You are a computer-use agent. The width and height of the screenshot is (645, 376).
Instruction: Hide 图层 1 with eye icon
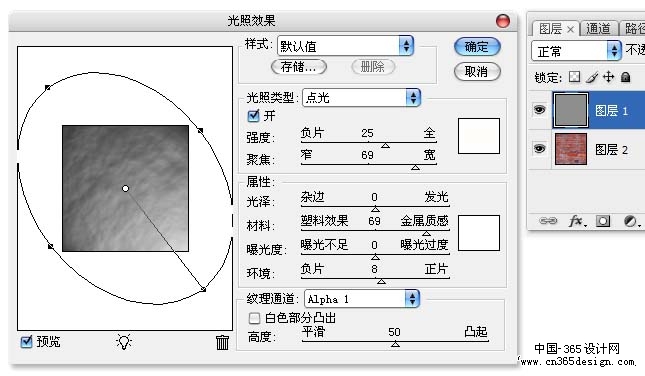point(540,110)
